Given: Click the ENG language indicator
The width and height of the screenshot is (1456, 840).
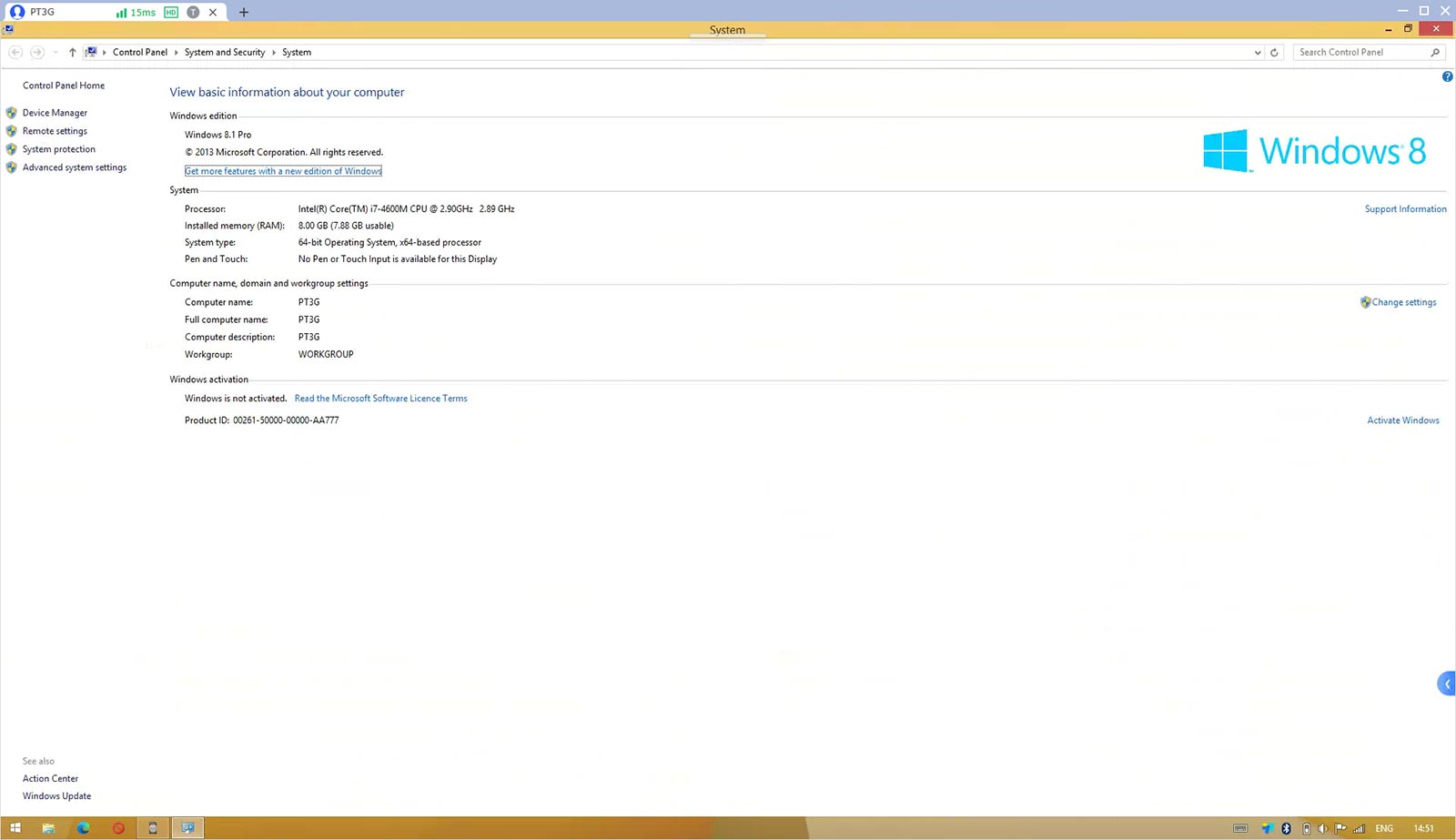Looking at the screenshot, I should coord(1384,828).
